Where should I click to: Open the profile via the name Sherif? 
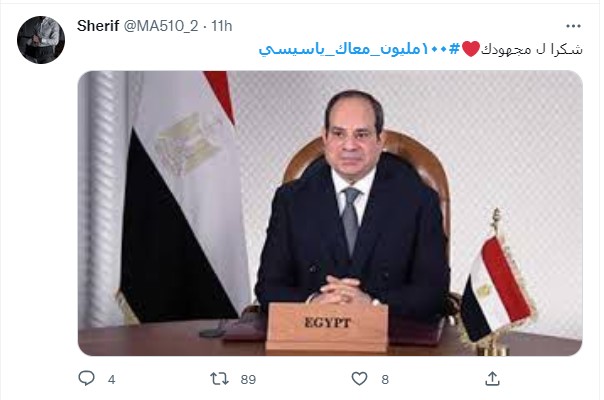pyautogui.click(x=98, y=26)
